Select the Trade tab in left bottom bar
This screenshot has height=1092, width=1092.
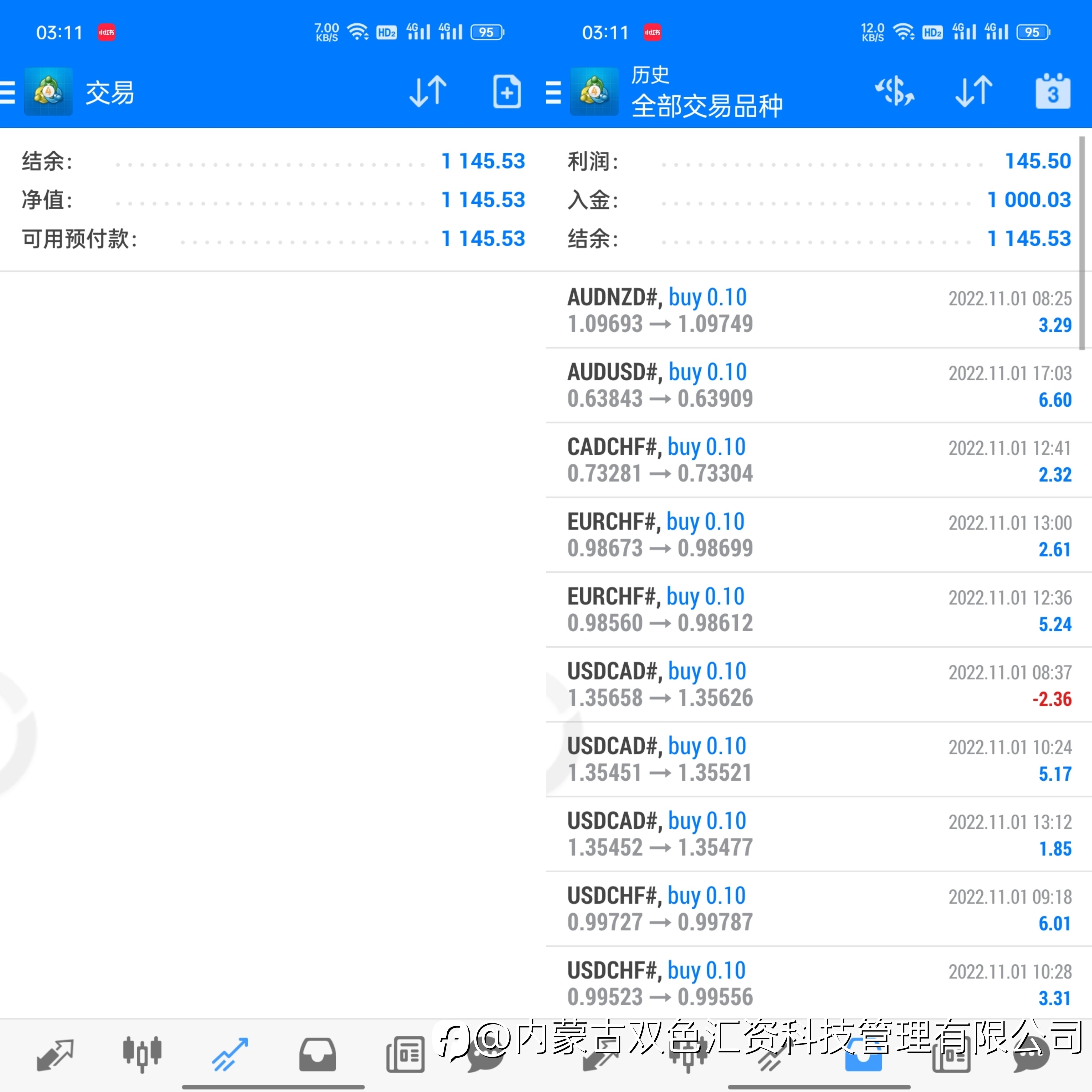point(230,1055)
